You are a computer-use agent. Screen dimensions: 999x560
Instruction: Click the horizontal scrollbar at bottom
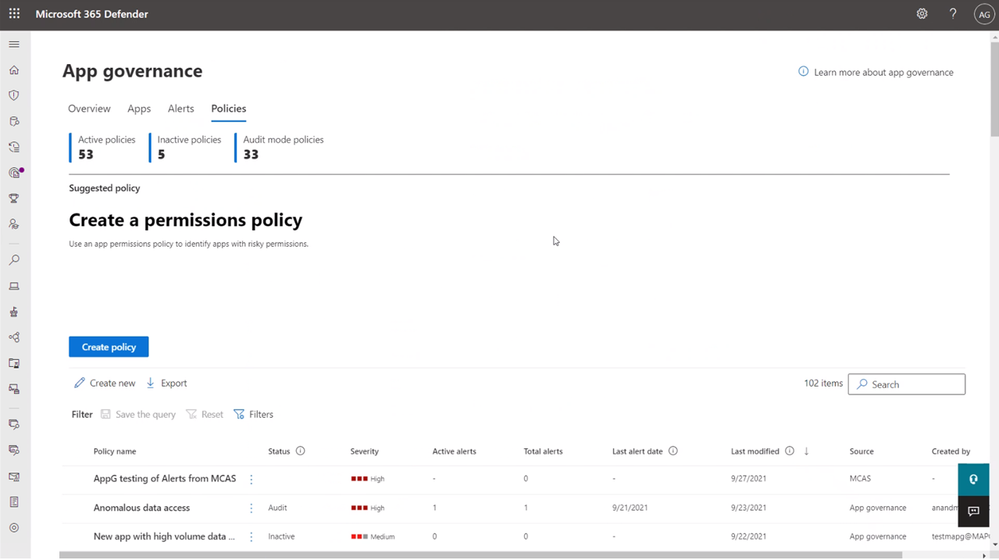[480, 555]
